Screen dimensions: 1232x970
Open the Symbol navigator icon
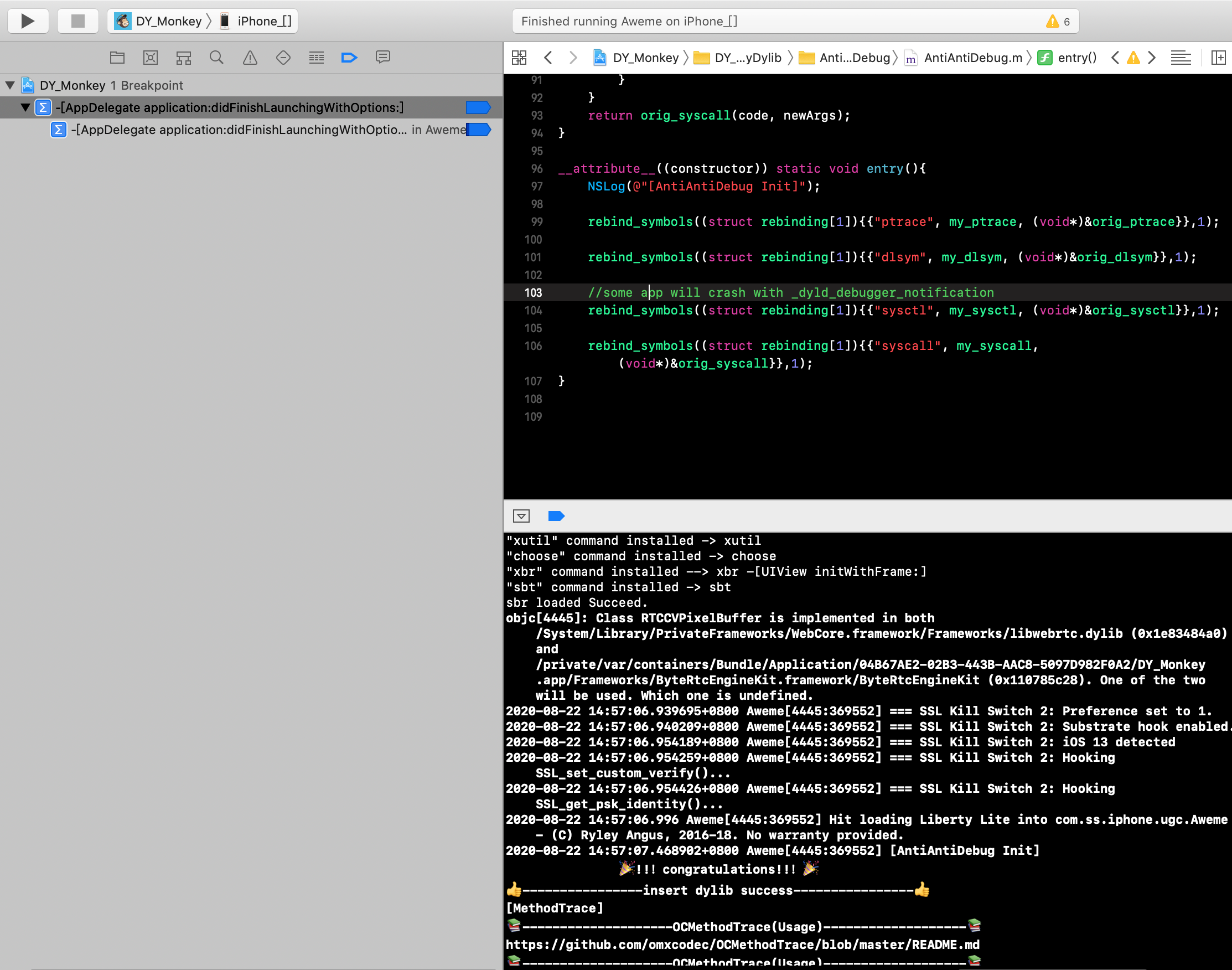point(183,58)
